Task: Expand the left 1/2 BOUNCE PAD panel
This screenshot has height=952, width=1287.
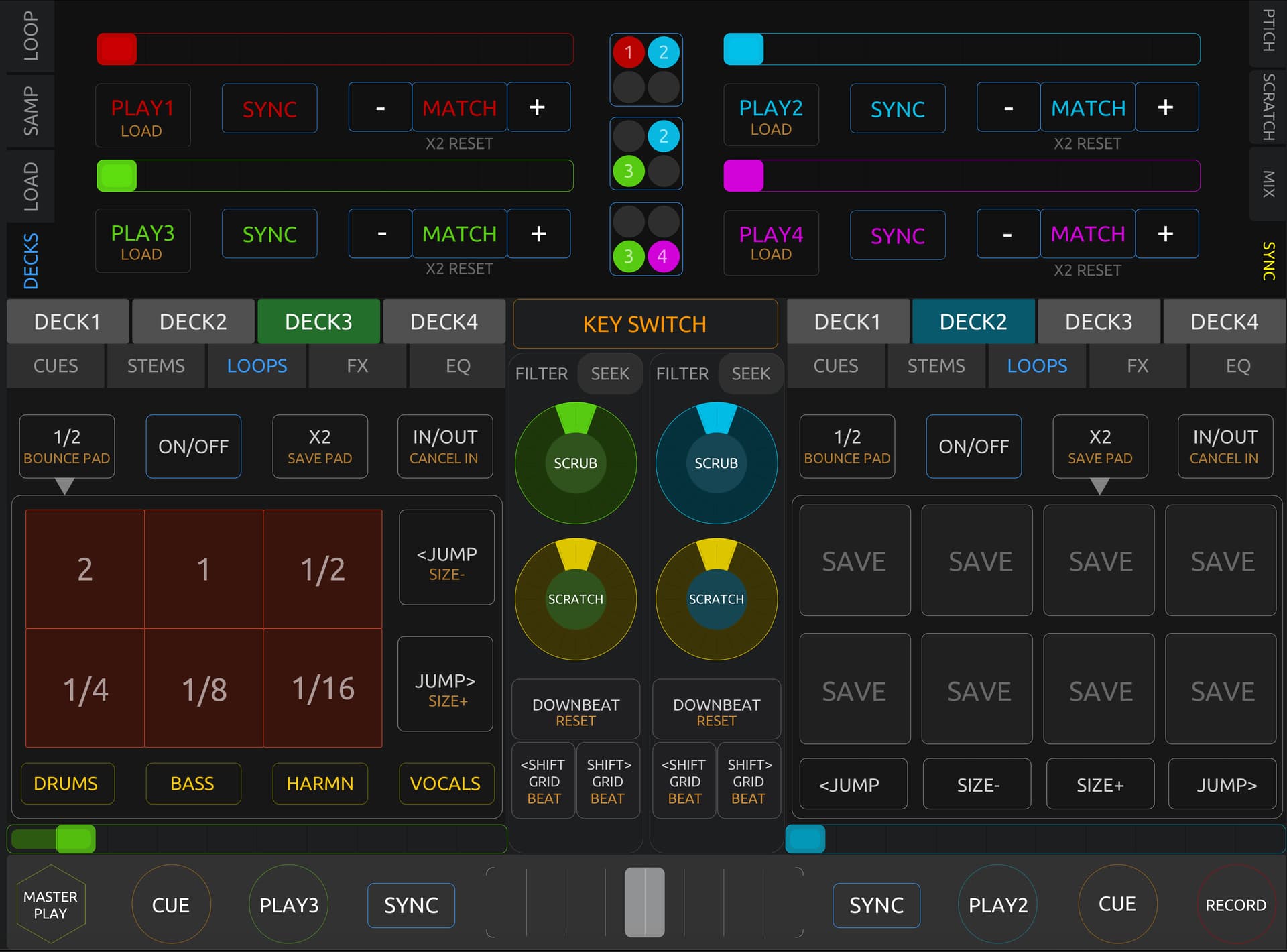Action: point(66,447)
